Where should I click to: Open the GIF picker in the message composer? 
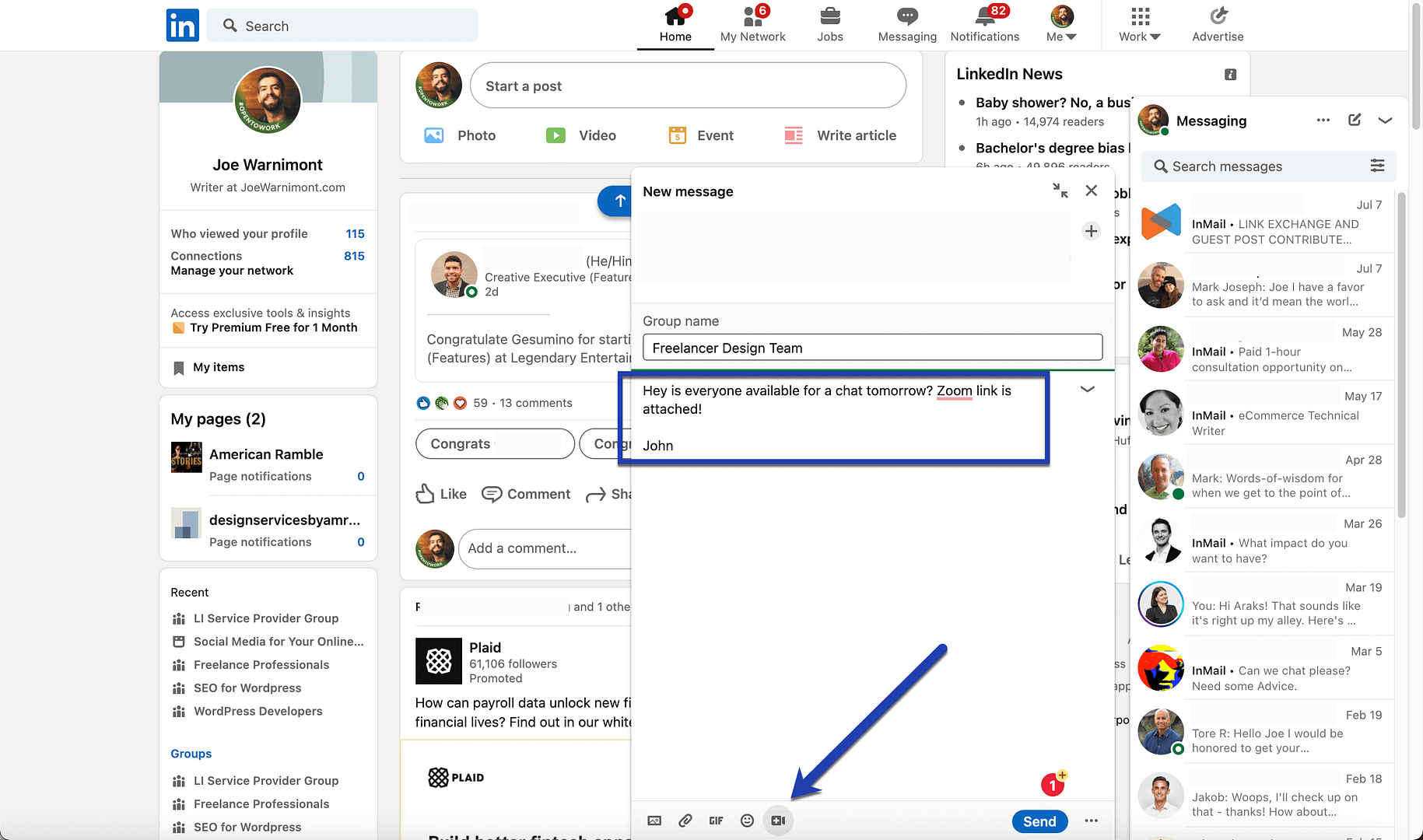point(716,821)
